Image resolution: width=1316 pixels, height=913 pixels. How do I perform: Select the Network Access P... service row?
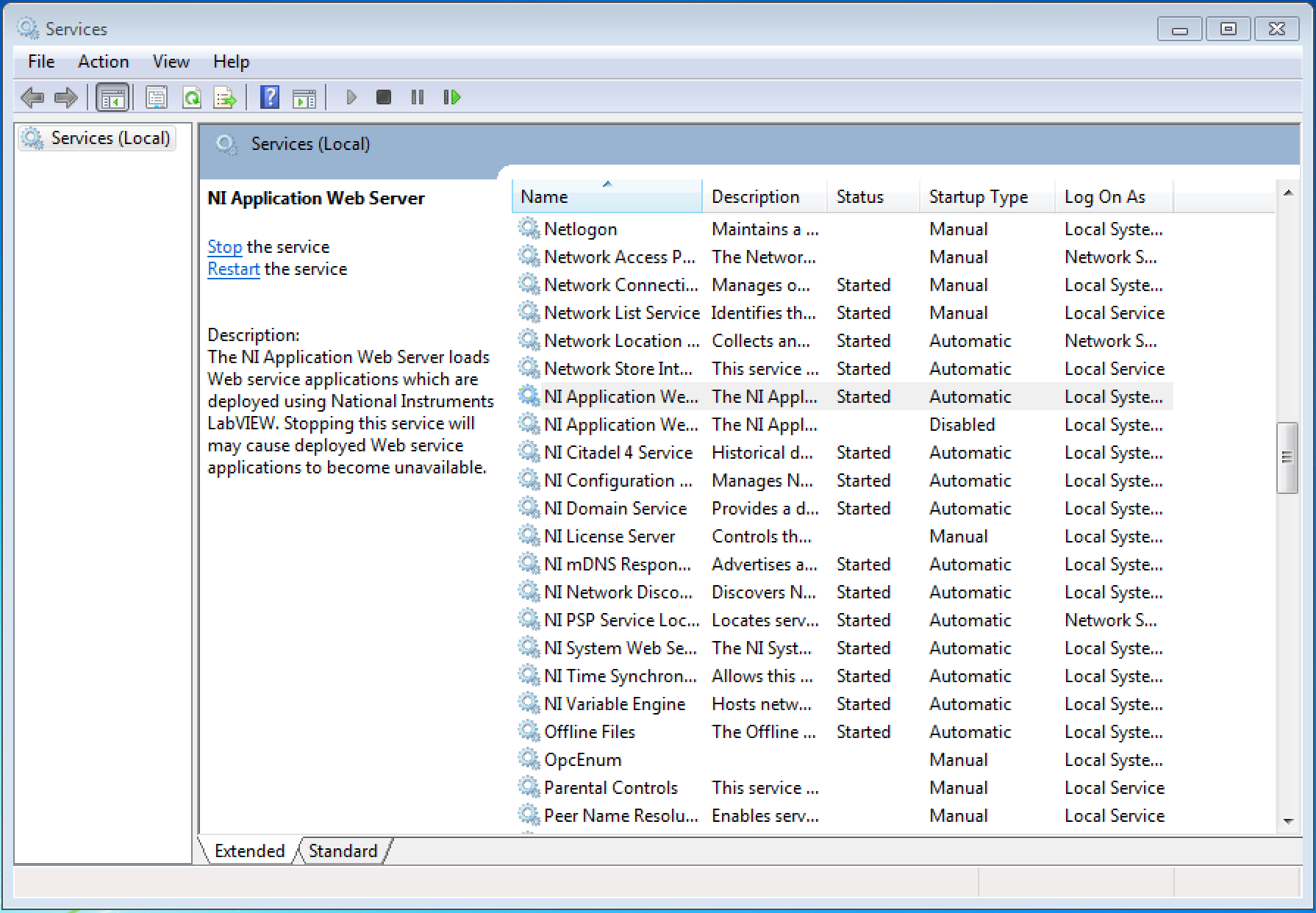(844, 257)
